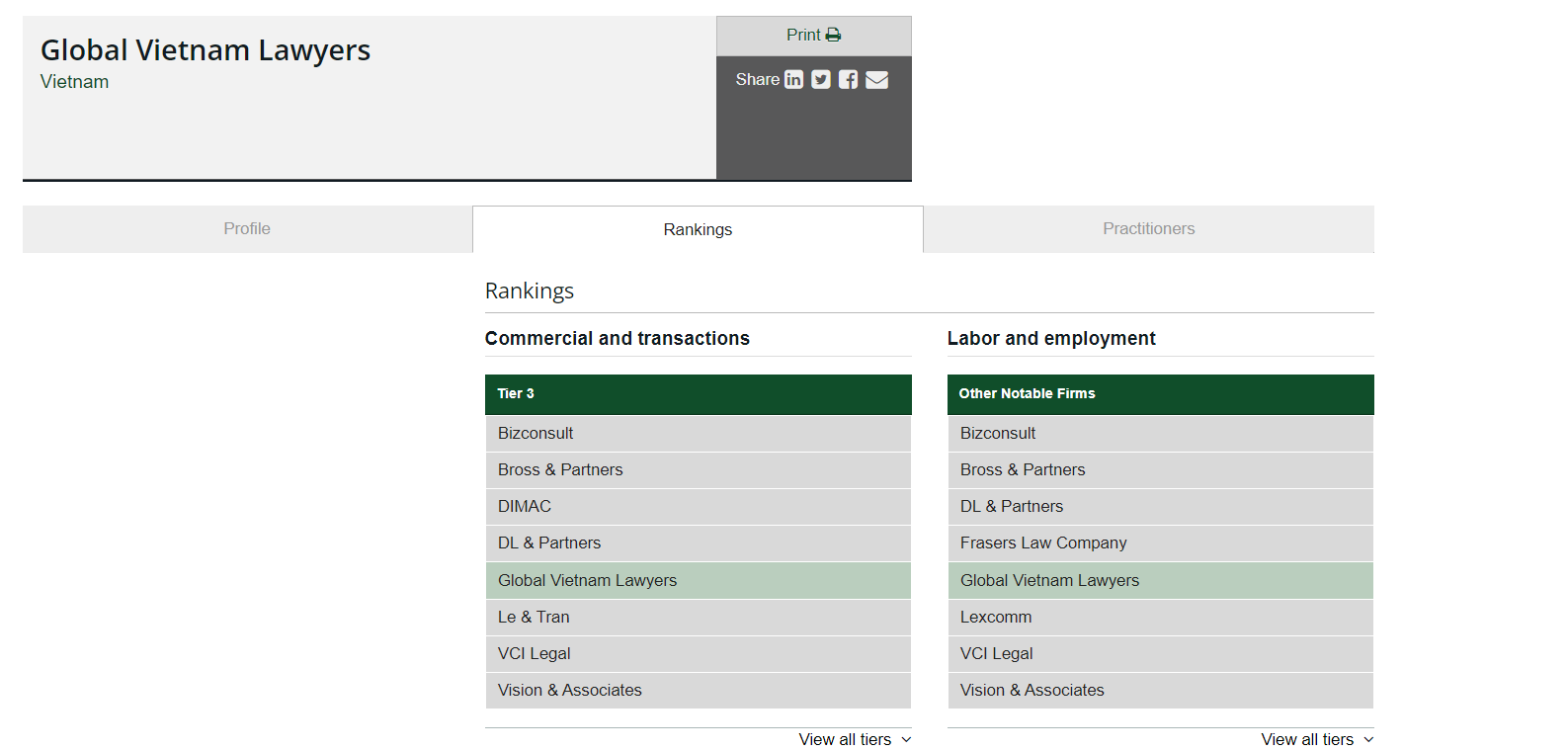This screenshot has width=1568, height=751.
Task: Click highlighted Global Vietnam Lawyers in Tier 3
Action: 587,581
